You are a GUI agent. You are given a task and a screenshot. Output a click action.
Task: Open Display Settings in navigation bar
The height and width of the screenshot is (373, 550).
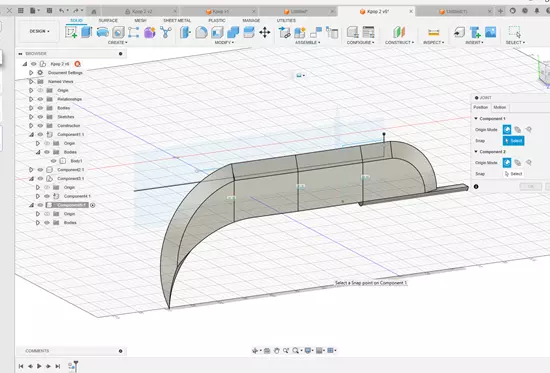(308, 350)
